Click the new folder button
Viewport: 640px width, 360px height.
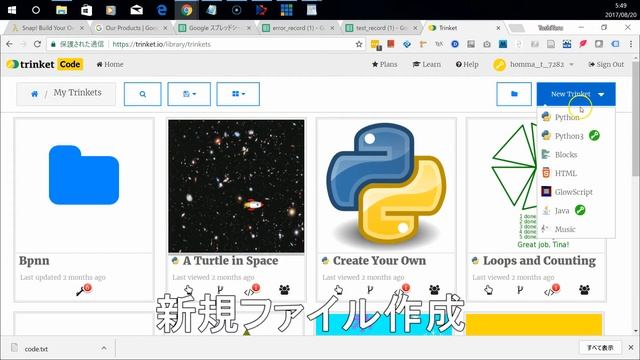coord(514,94)
